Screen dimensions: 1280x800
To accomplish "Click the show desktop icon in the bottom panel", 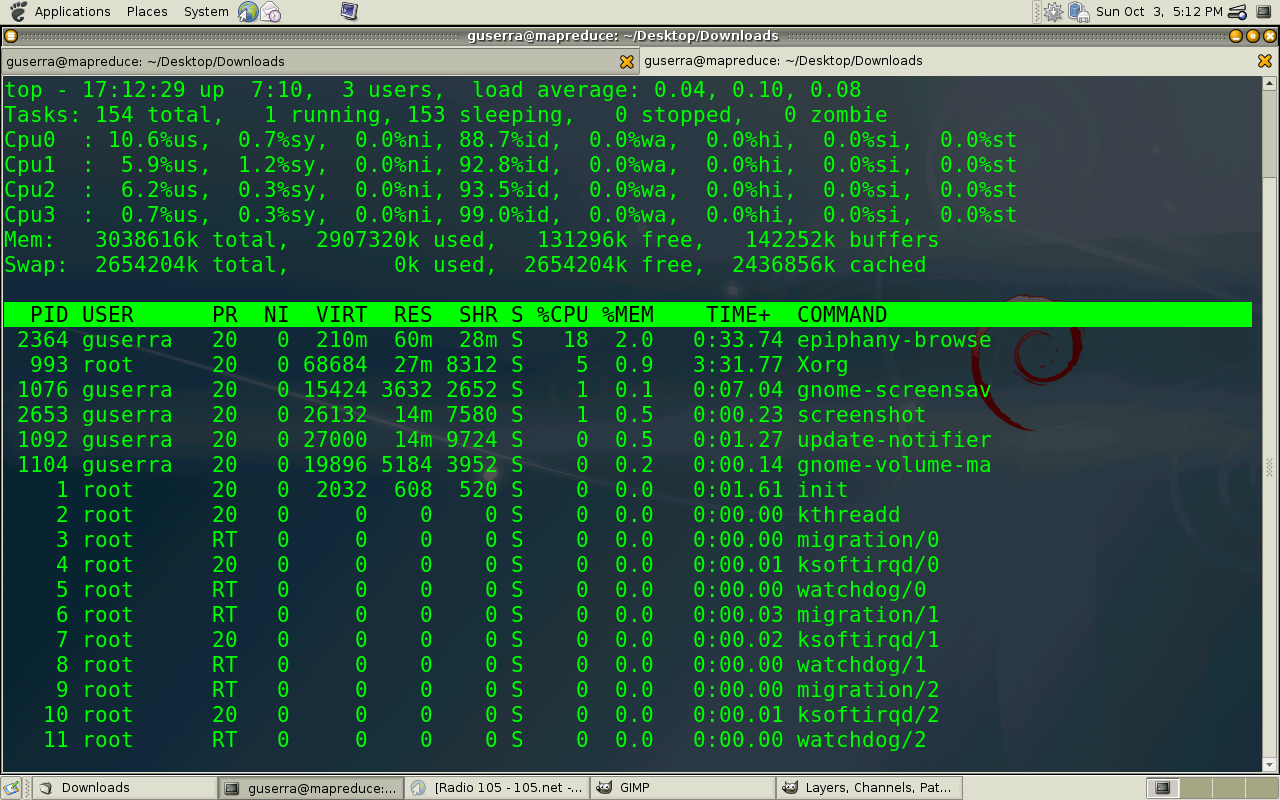I will tap(14, 788).
